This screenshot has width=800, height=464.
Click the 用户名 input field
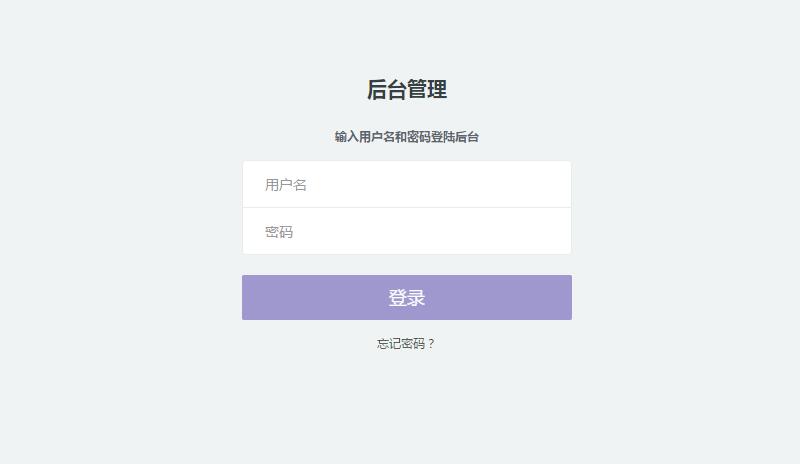coord(406,185)
